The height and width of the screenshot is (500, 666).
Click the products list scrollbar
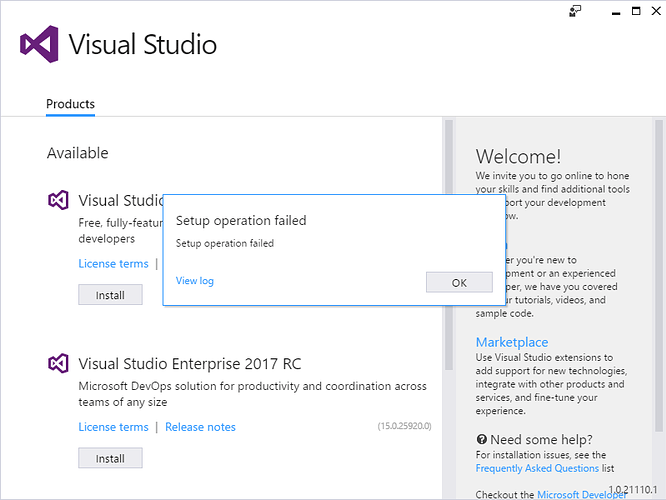[x=449, y=246]
